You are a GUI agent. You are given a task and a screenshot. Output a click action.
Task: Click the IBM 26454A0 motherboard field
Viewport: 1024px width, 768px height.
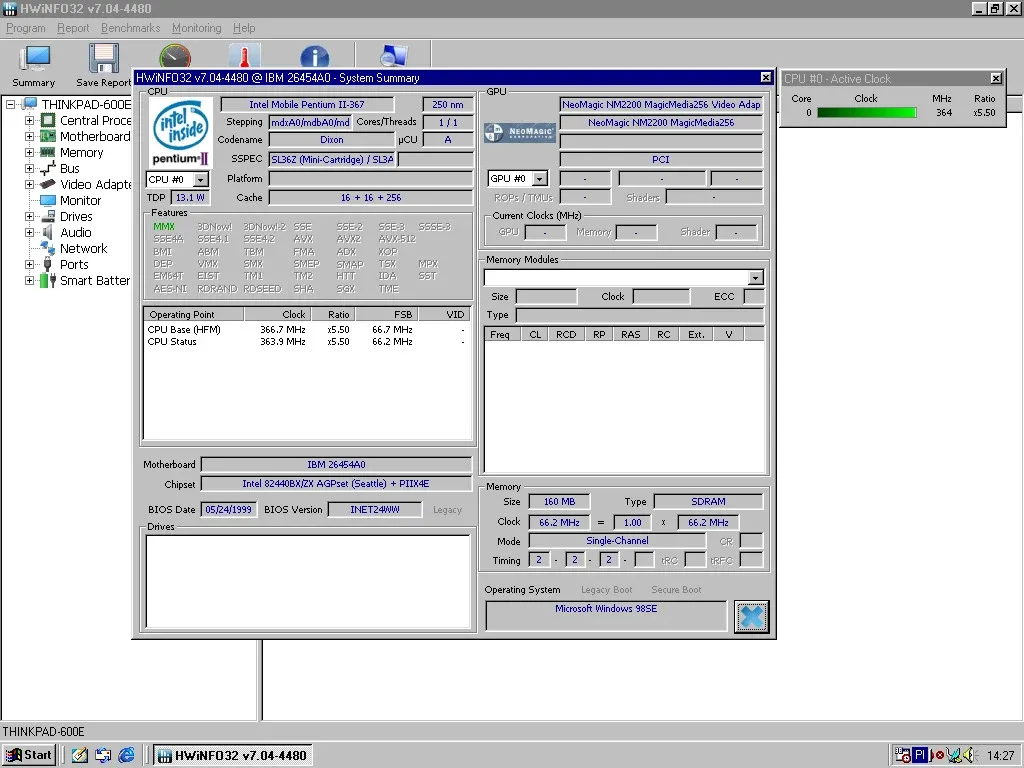(336, 464)
